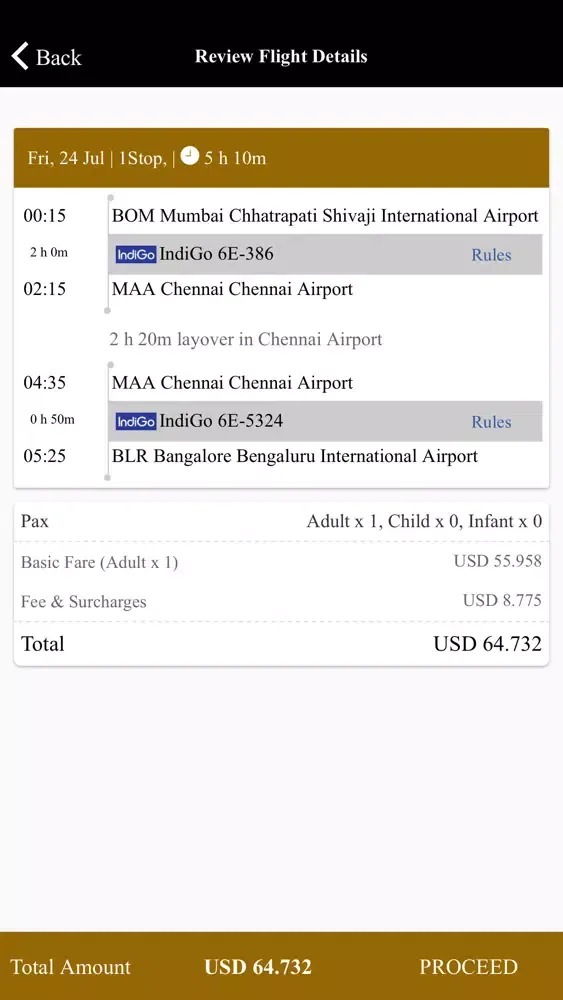Click the 2 h 20m layover text

coord(245,339)
